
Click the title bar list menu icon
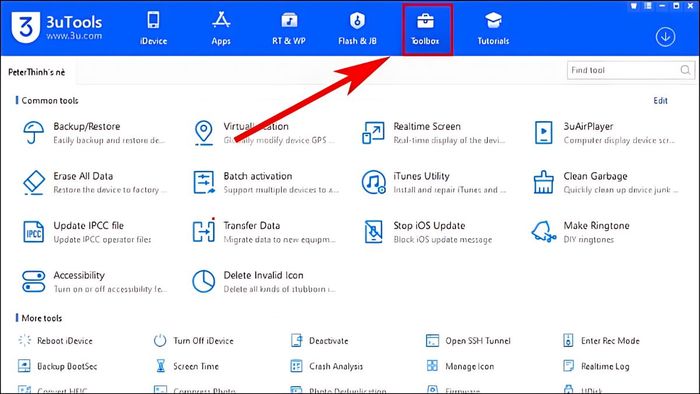tap(648, 6)
